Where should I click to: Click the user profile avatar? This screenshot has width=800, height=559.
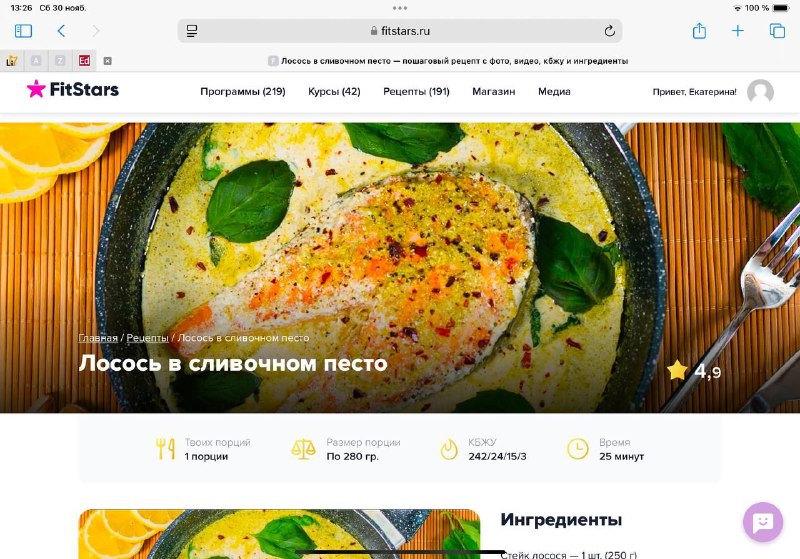[x=760, y=92]
